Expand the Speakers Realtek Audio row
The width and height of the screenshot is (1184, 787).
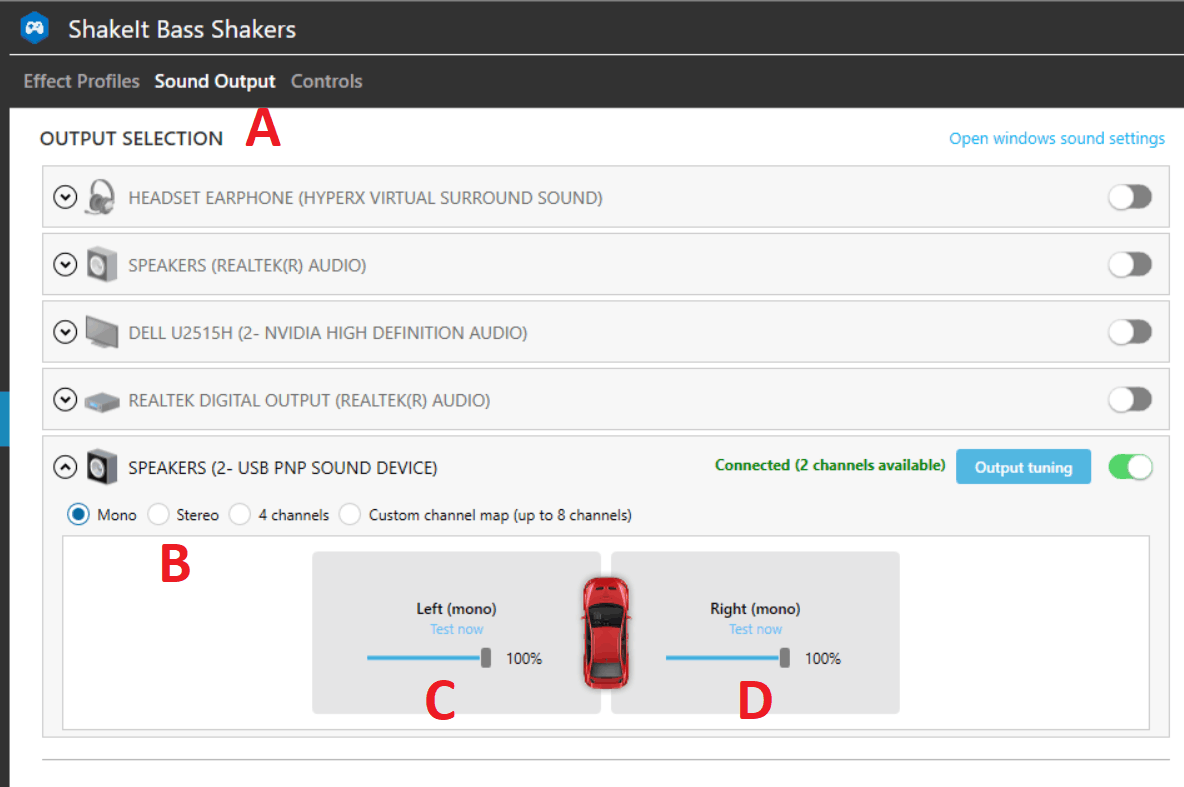tap(65, 265)
